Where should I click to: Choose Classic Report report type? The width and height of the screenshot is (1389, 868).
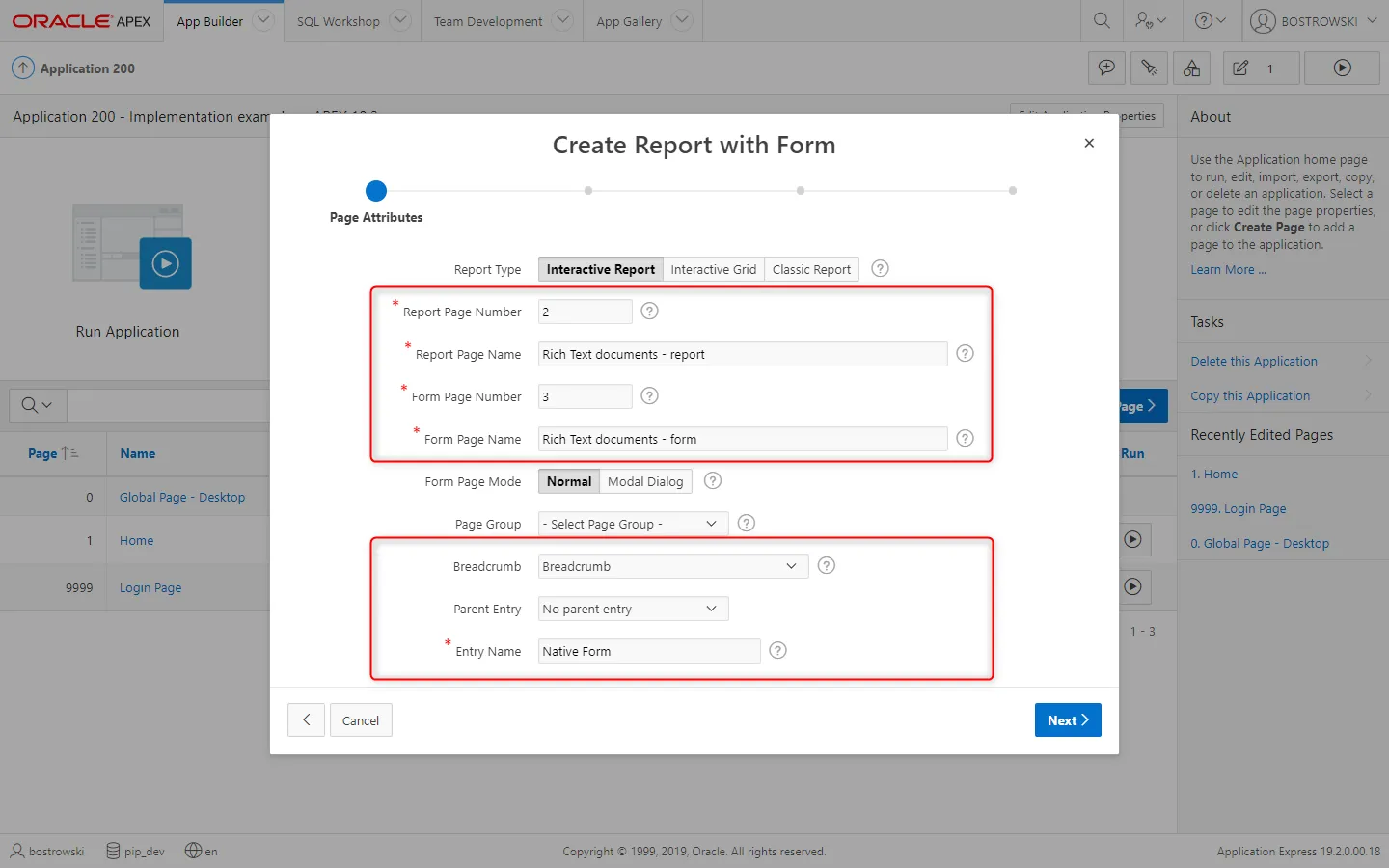point(811,270)
